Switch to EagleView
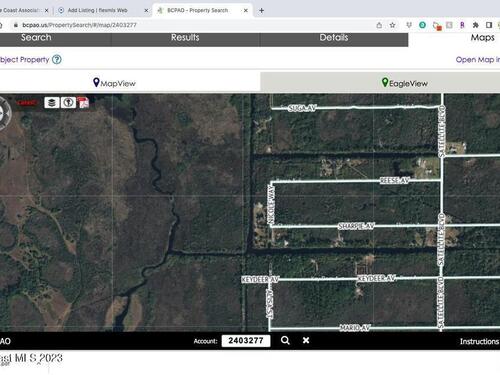Screen dimensions: 500x375 [x=404, y=83]
